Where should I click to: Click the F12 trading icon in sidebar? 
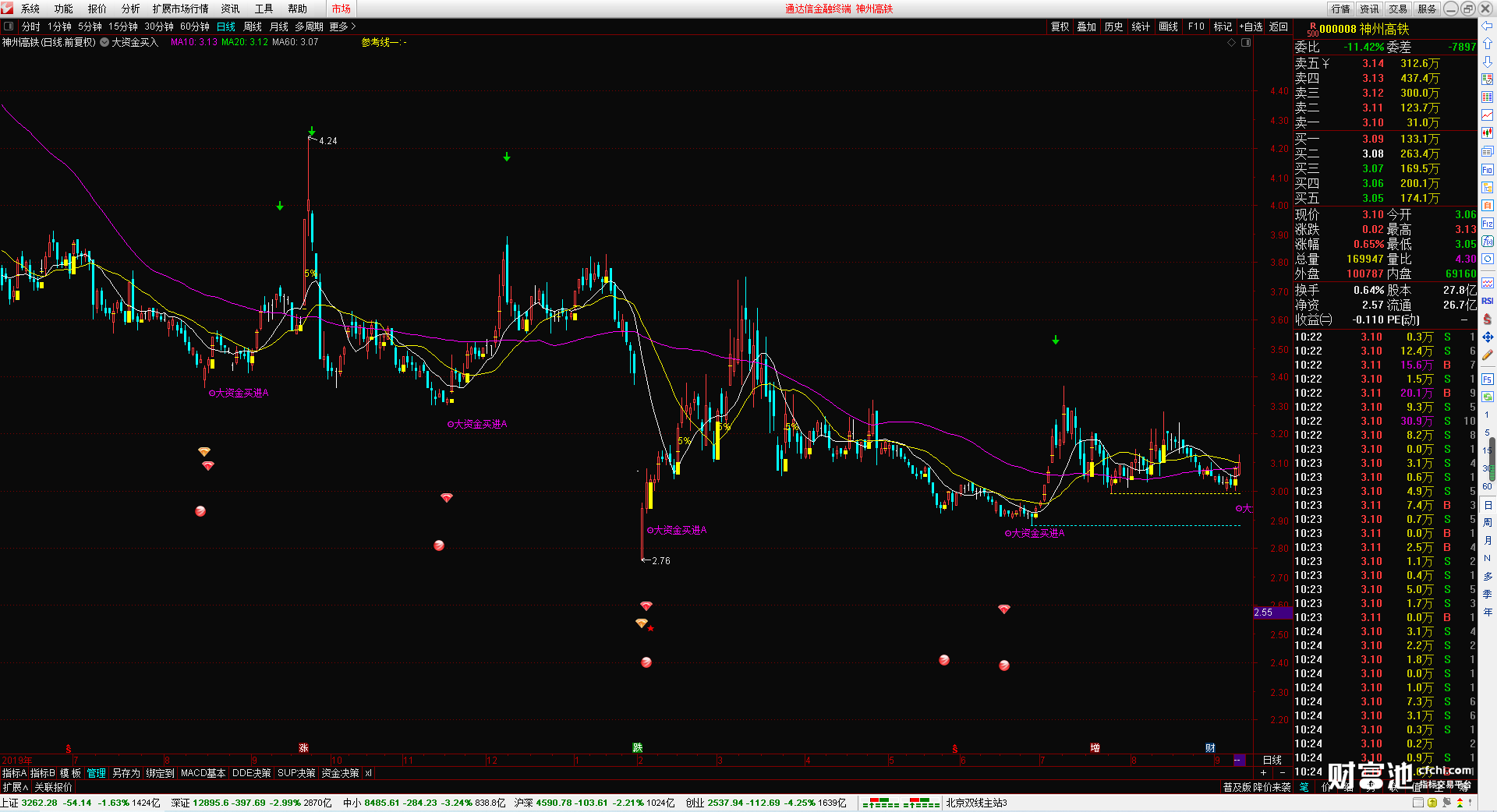click(1487, 224)
